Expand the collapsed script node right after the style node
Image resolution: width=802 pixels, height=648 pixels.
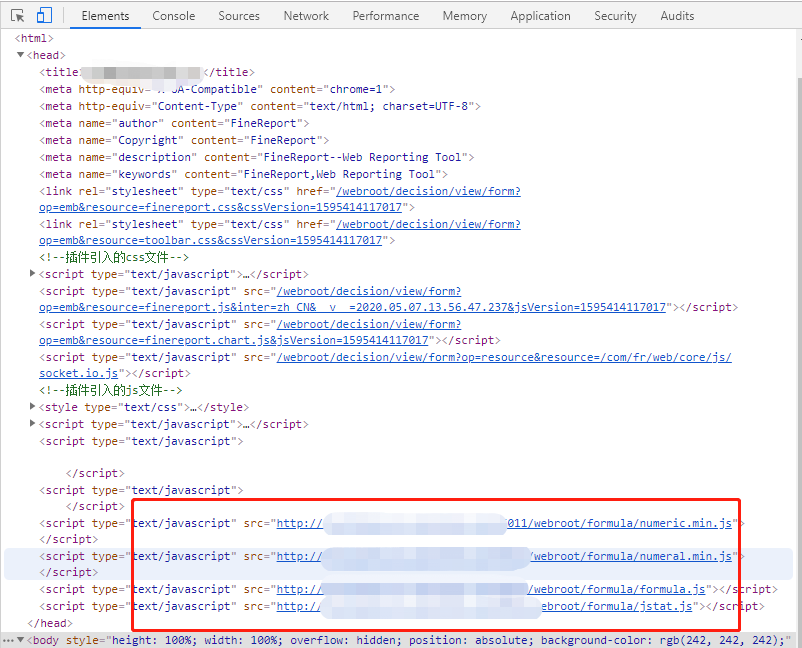(x=33, y=423)
